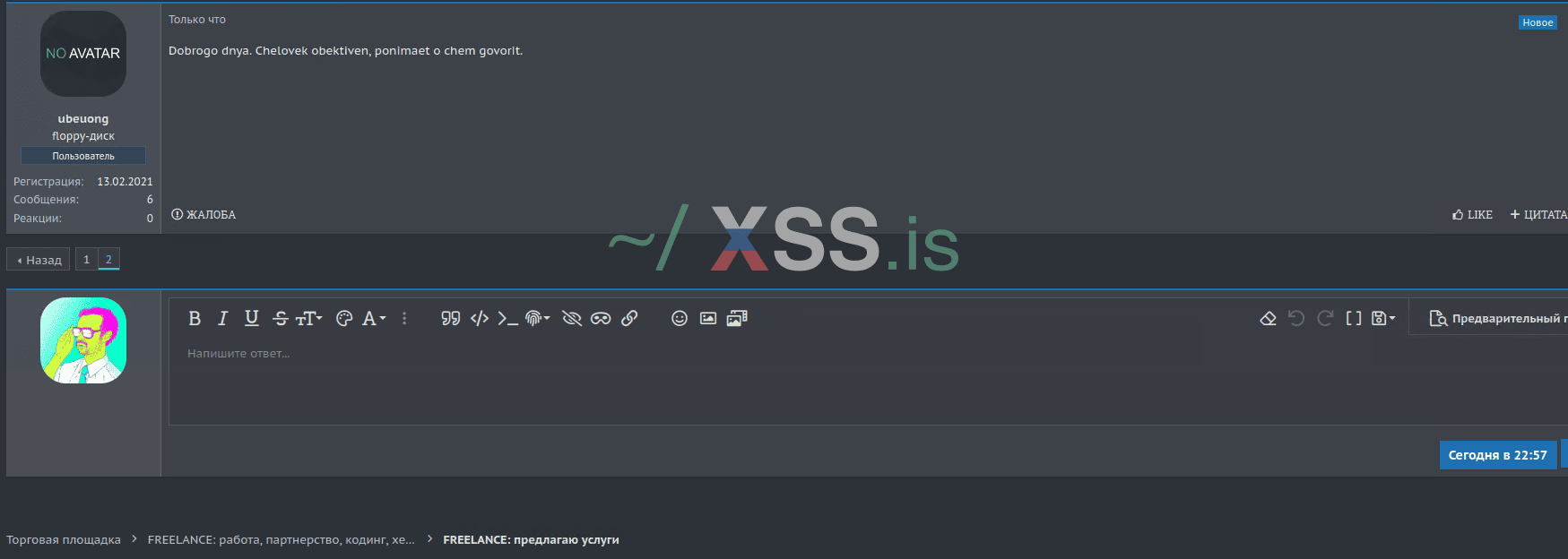This screenshot has width=1568, height=559.
Task: Insert a quote block
Action: pos(451,318)
